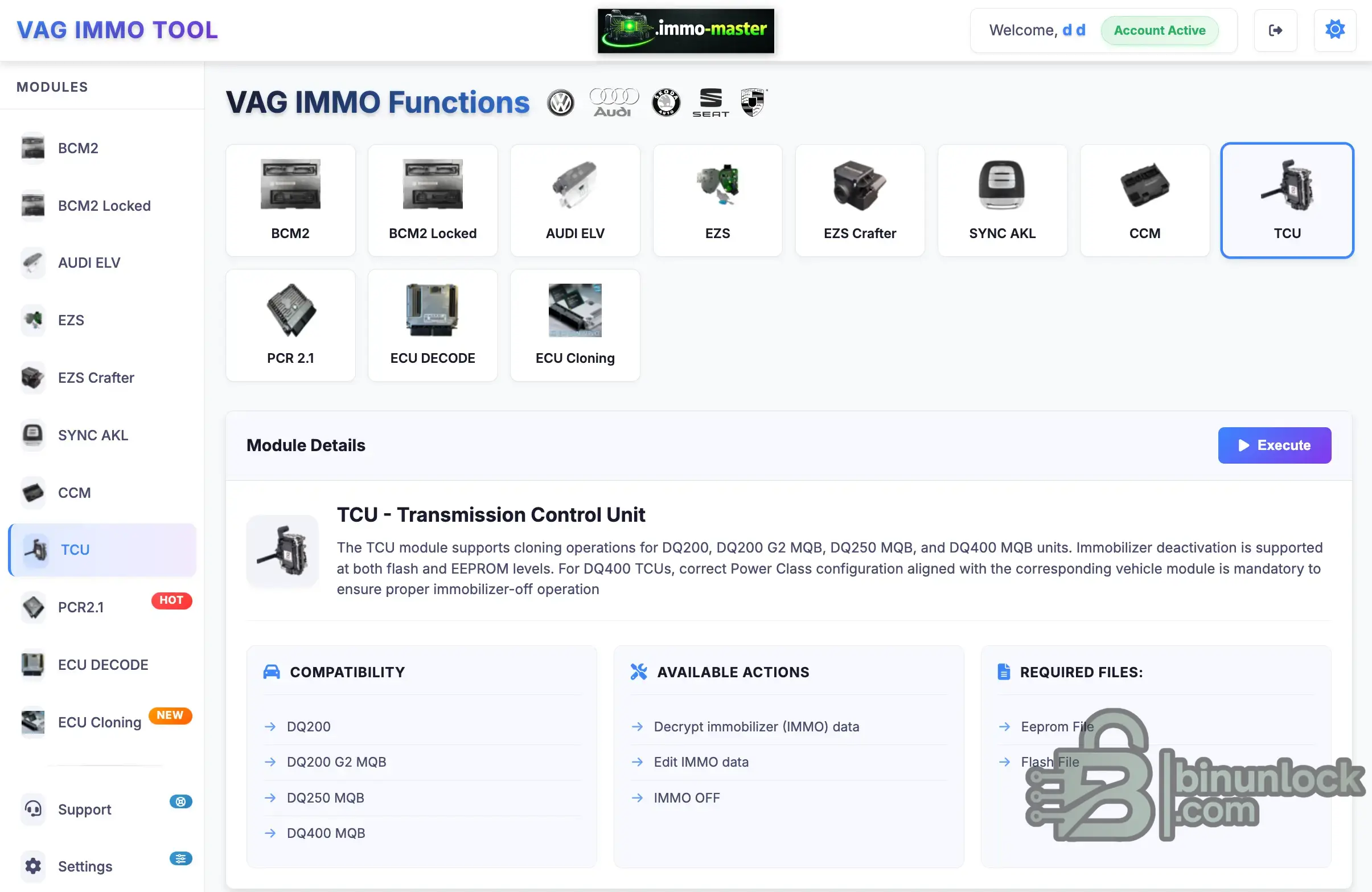Select the AUDI ELV module card
The image size is (1372, 892).
click(x=575, y=200)
